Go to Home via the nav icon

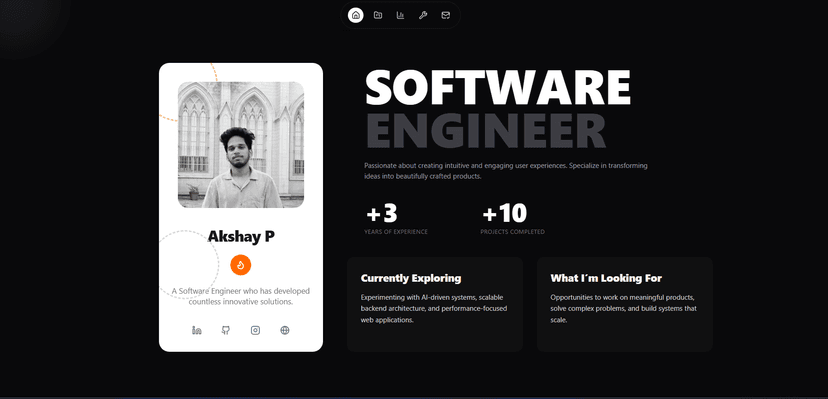[355, 15]
